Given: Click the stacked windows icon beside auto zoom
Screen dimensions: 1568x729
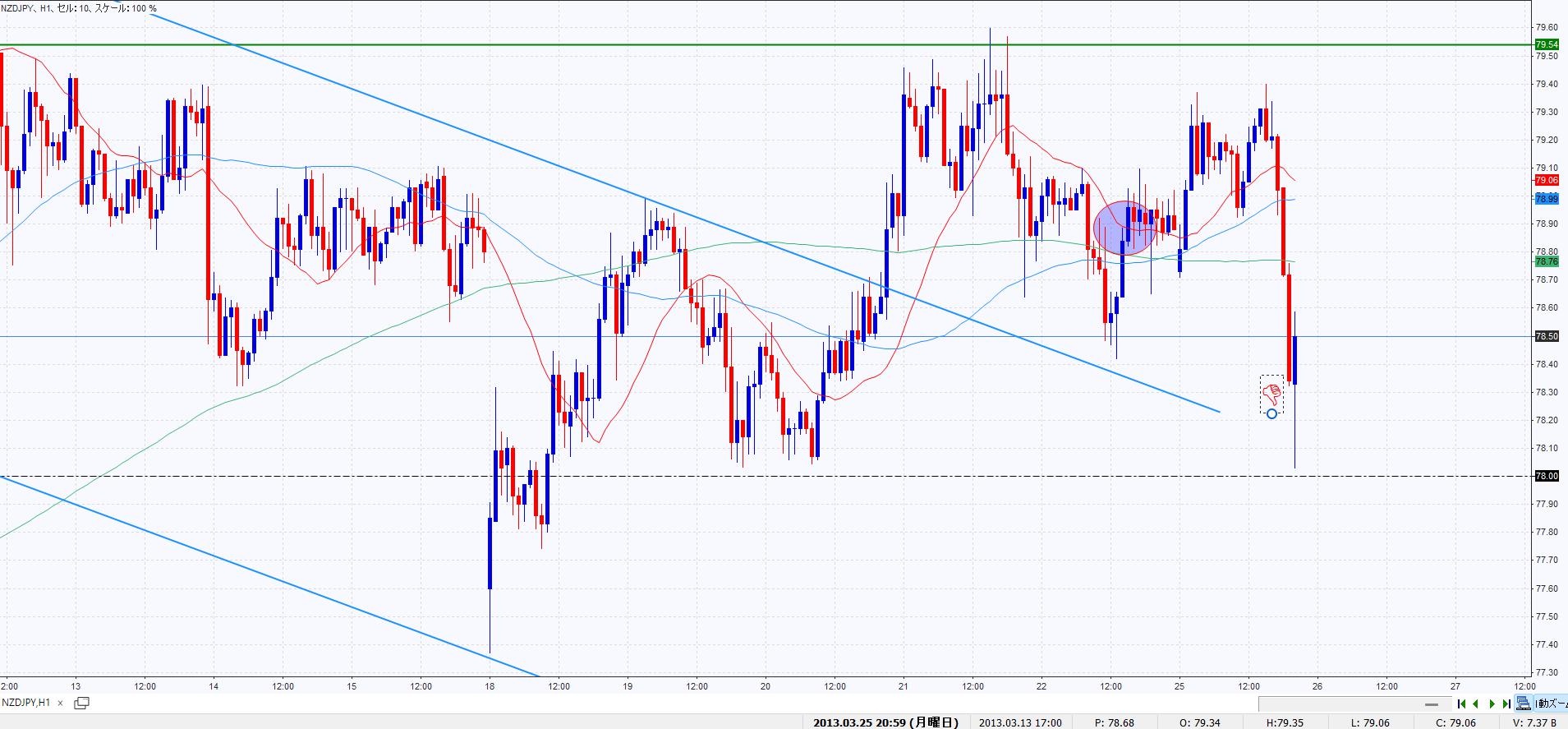Looking at the screenshot, I should pos(1524,704).
